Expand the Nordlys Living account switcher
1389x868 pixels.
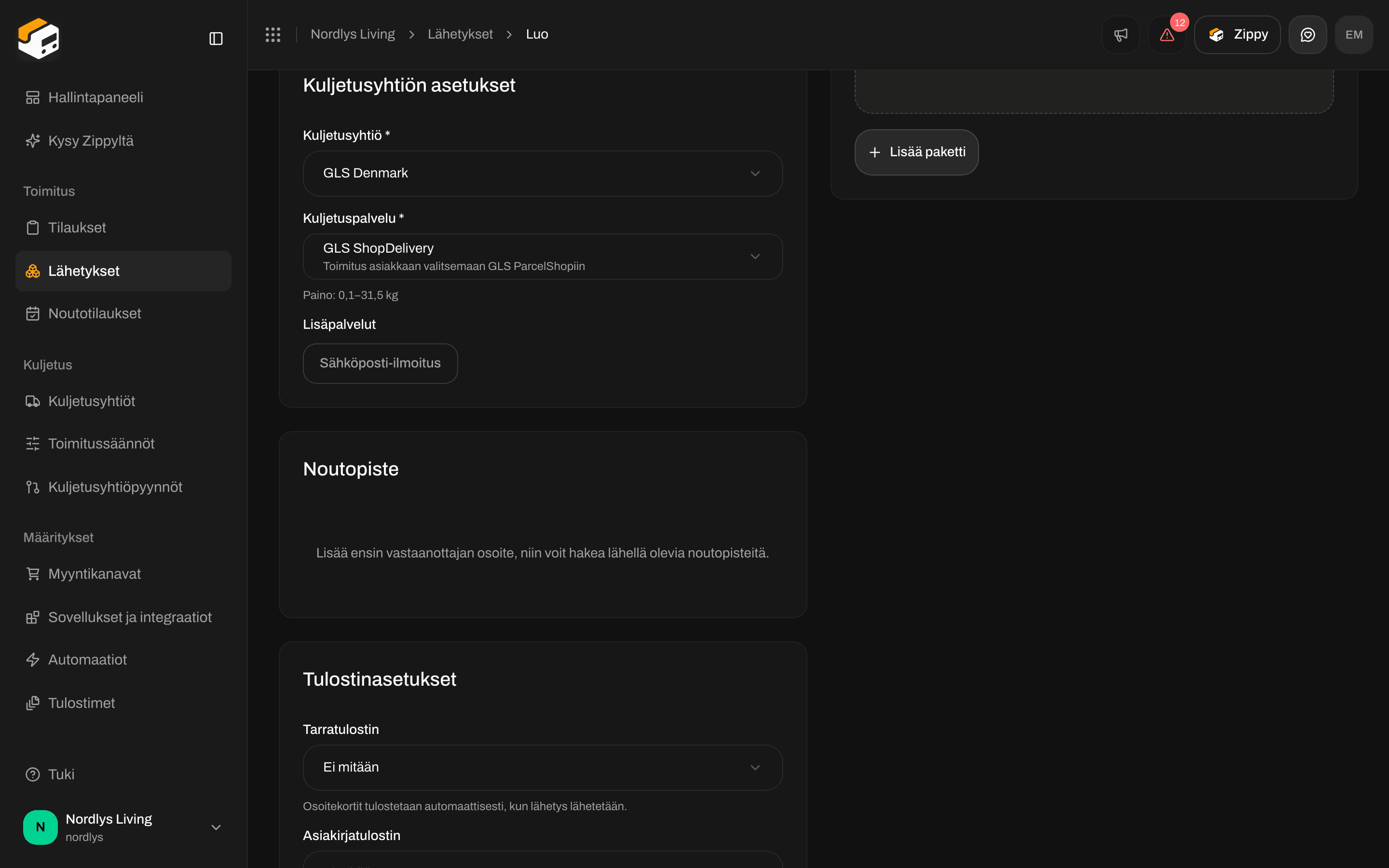coord(123,827)
